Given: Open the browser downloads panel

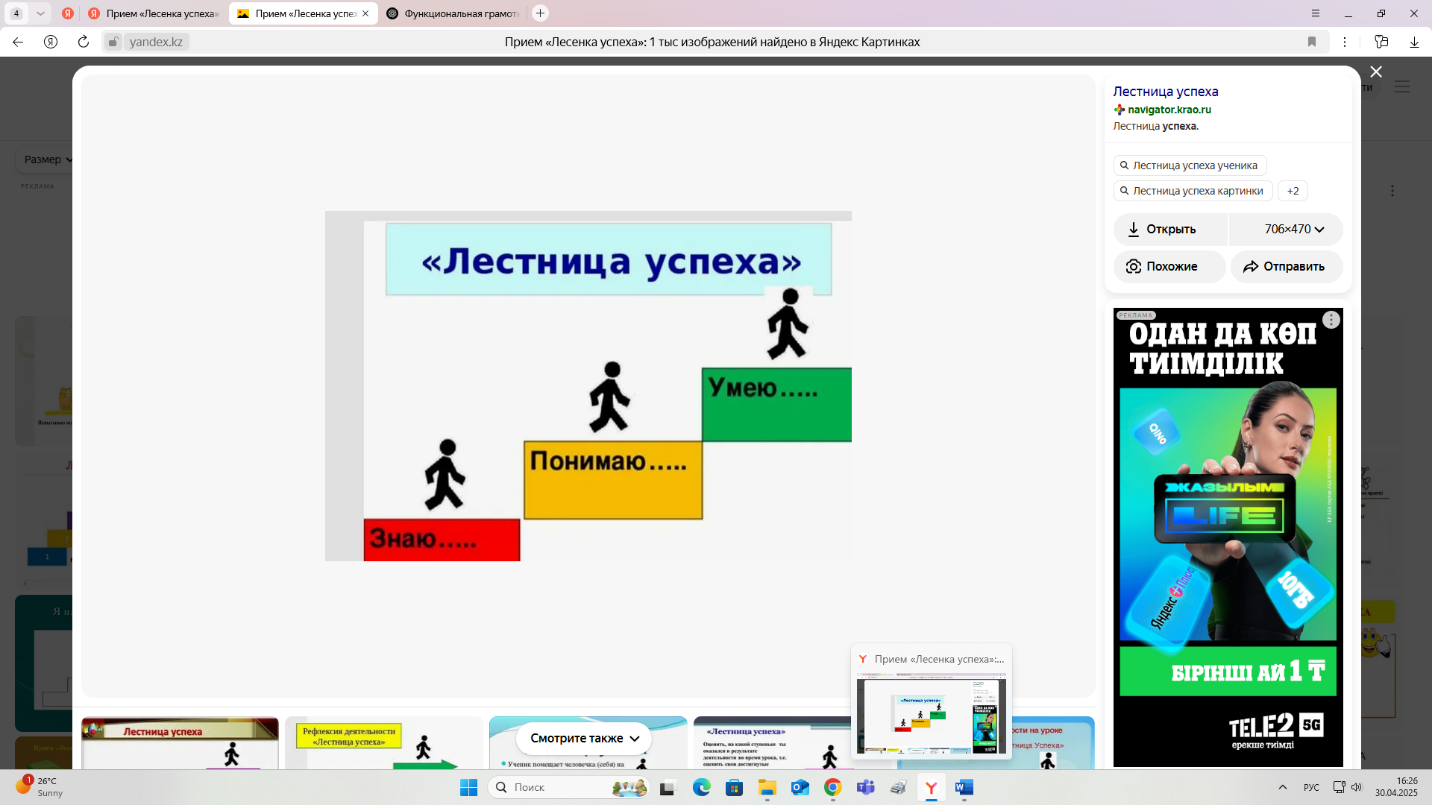Looking at the screenshot, I should tap(1414, 42).
